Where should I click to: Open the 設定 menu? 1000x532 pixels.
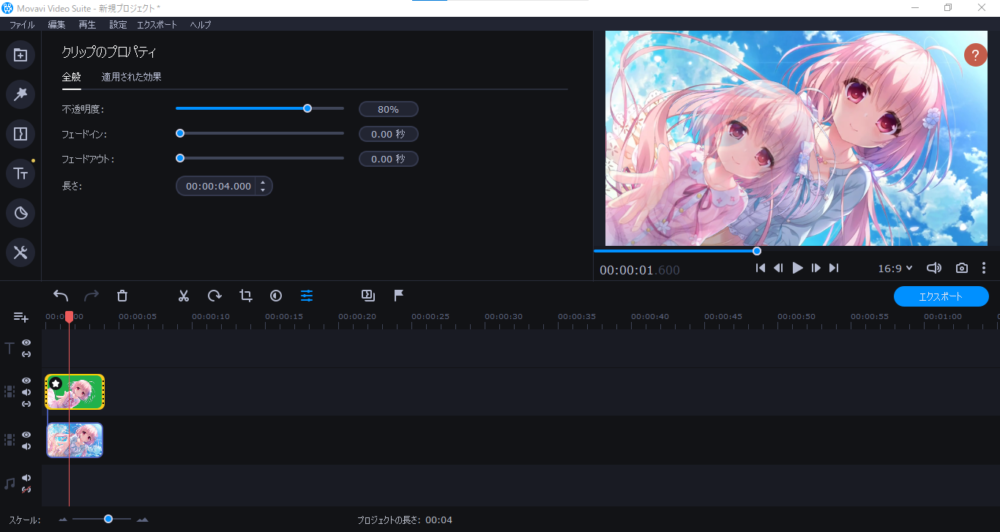[x=118, y=24]
